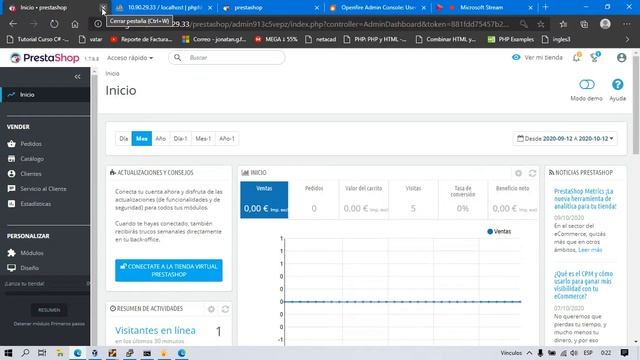Open Acceso rápido dropdown
Viewport: 640px width, 360px height.
click(x=130, y=58)
